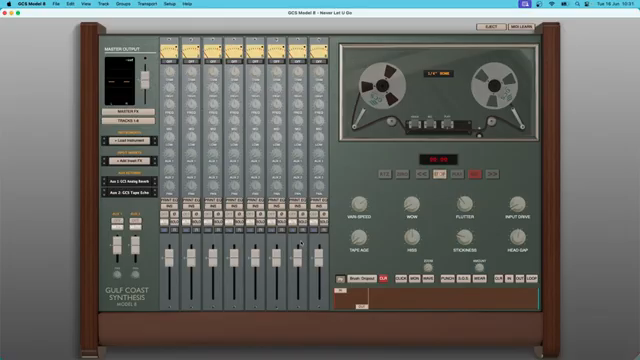Screen dimensions: 640x360
Task: Click the master output fader
Action: 145,80
